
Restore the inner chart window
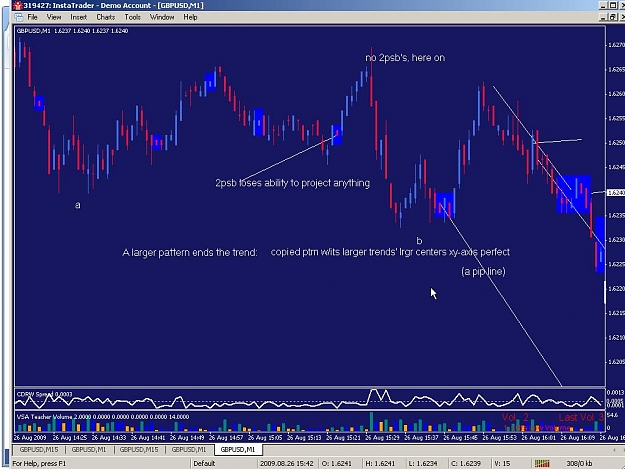(x=613, y=17)
